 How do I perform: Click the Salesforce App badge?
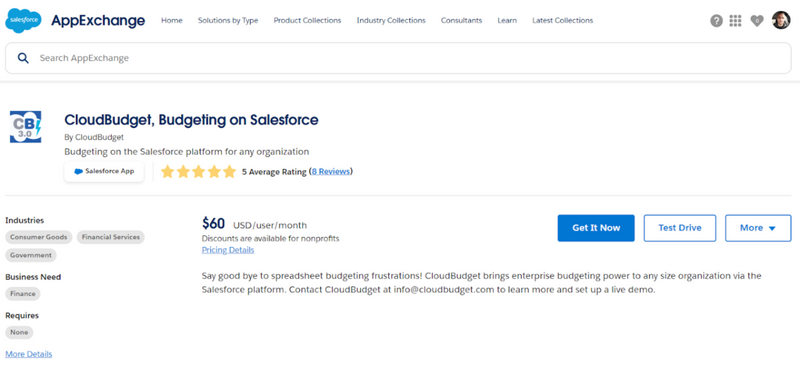pyautogui.click(x=104, y=172)
